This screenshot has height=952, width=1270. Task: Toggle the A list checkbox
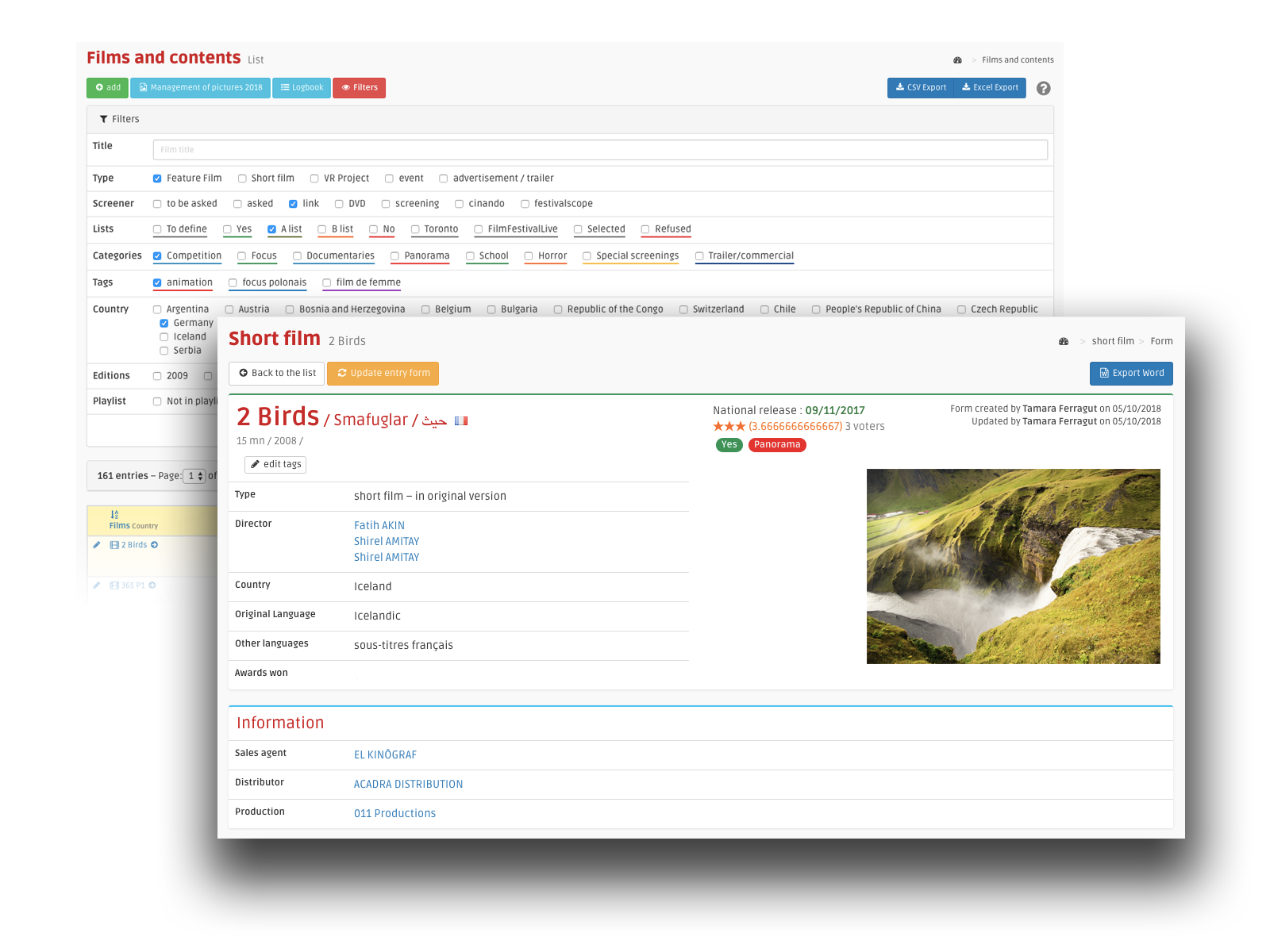point(271,229)
